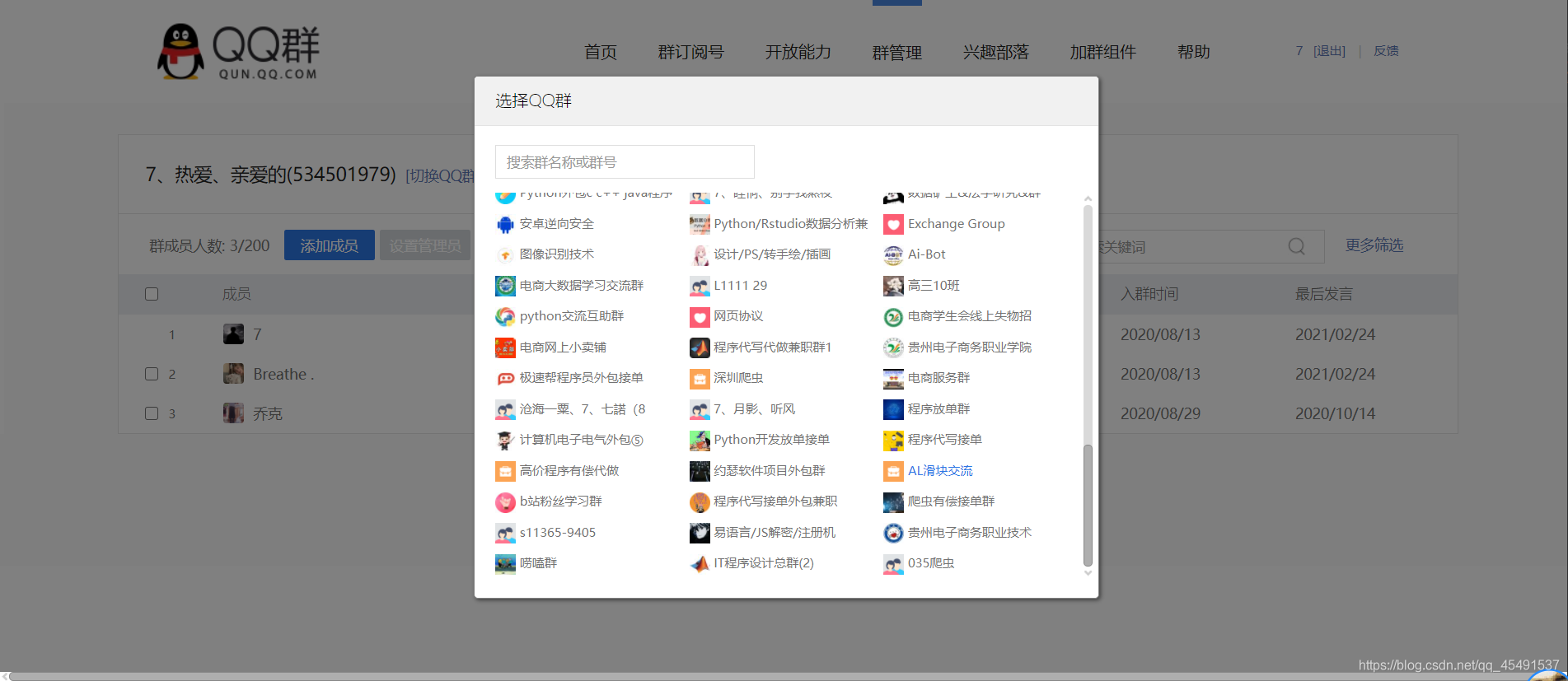Click the b站粉丝学习群 group avatar
1568x681 pixels.
(505, 502)
